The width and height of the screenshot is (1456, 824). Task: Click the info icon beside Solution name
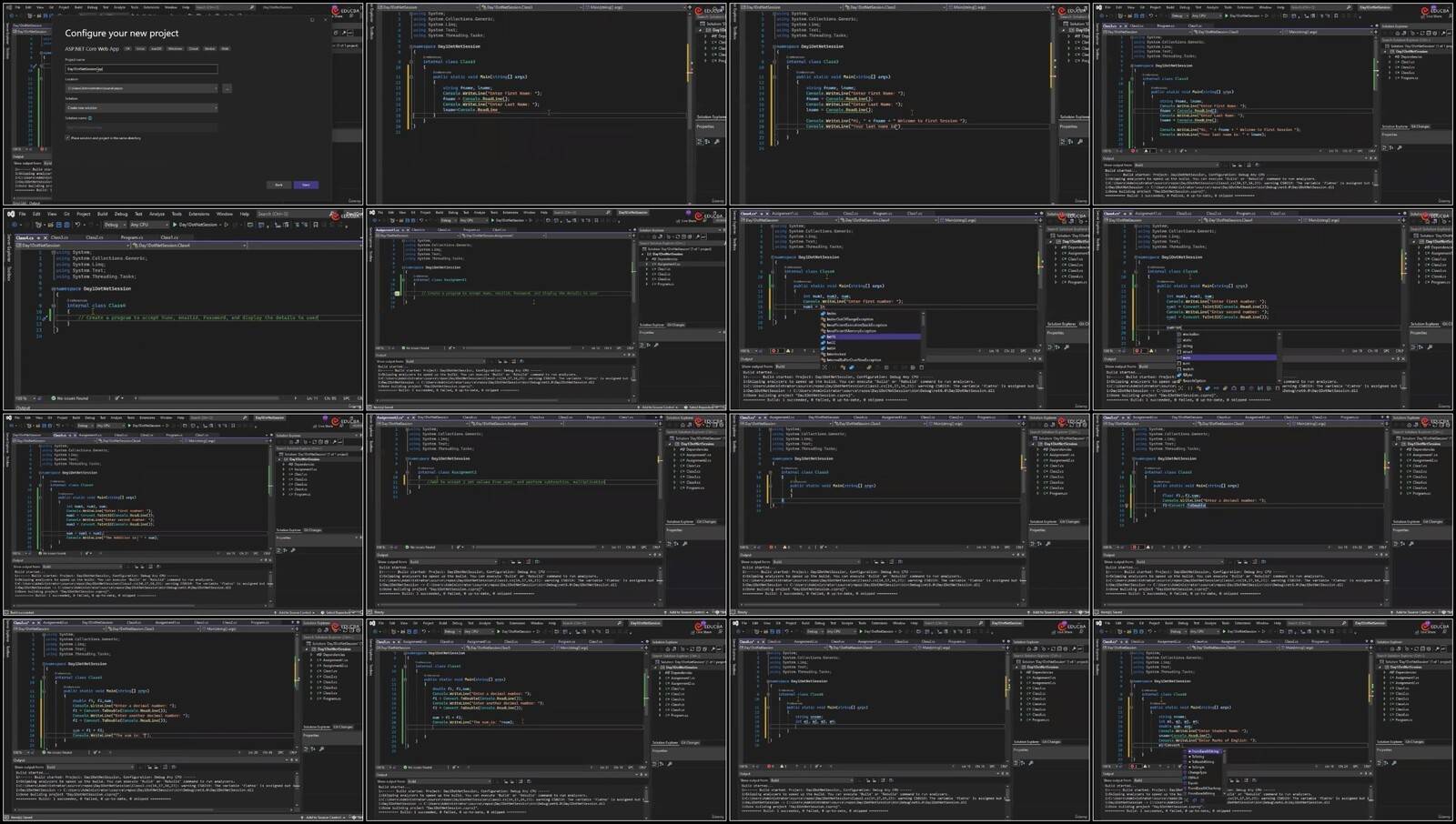coord(90,118)
